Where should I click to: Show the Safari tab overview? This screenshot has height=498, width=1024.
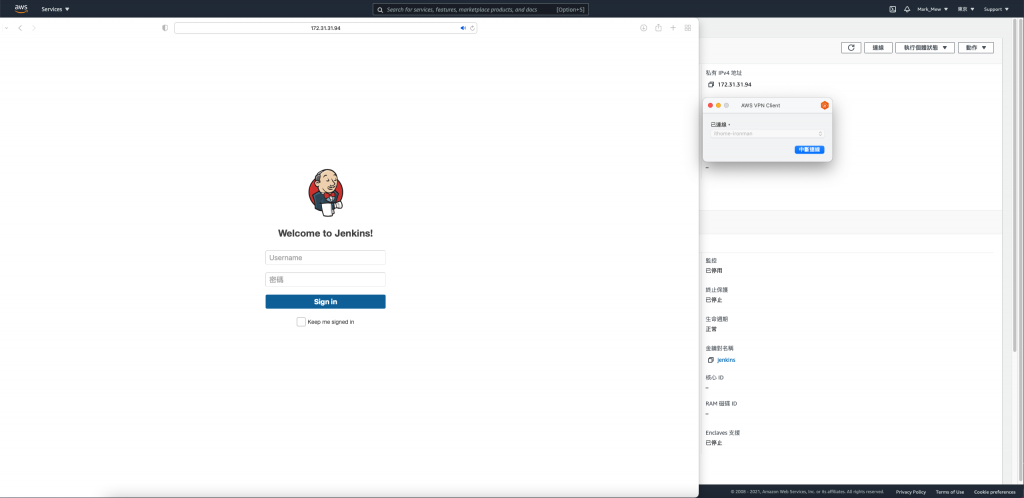(688, 28)
